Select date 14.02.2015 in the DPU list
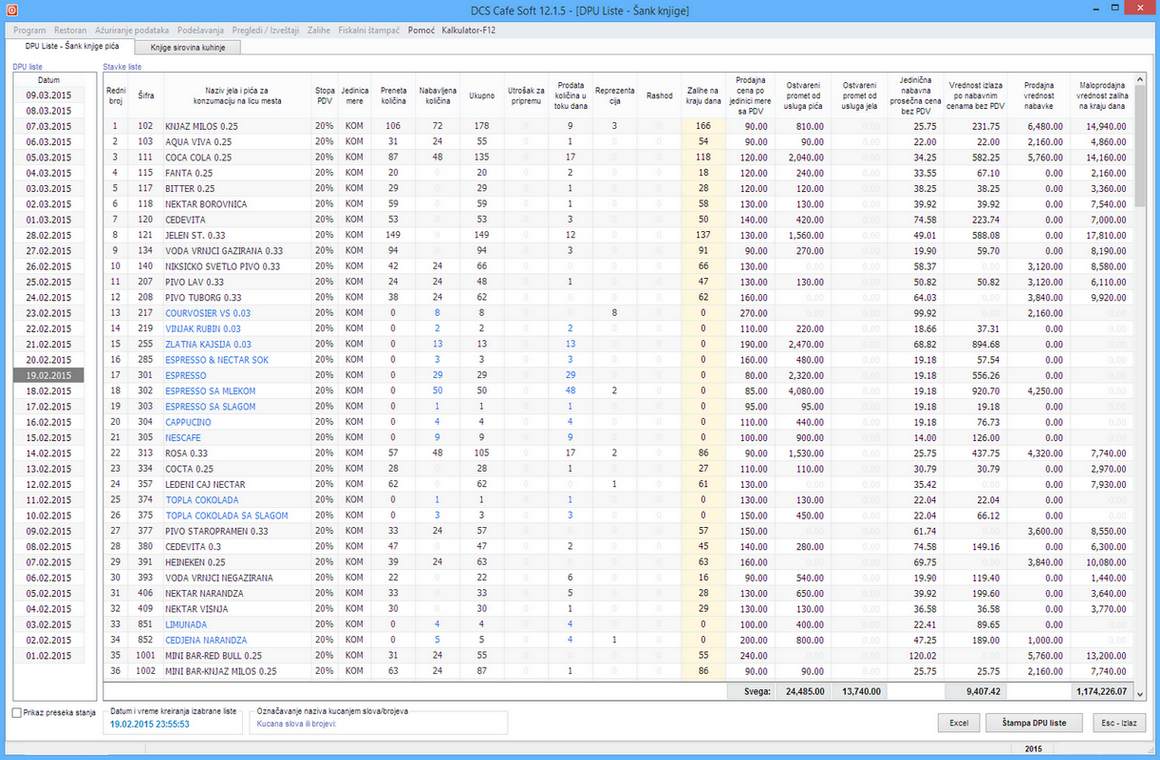This screenshot has width=1160, height=760. [x=48, y=453]
